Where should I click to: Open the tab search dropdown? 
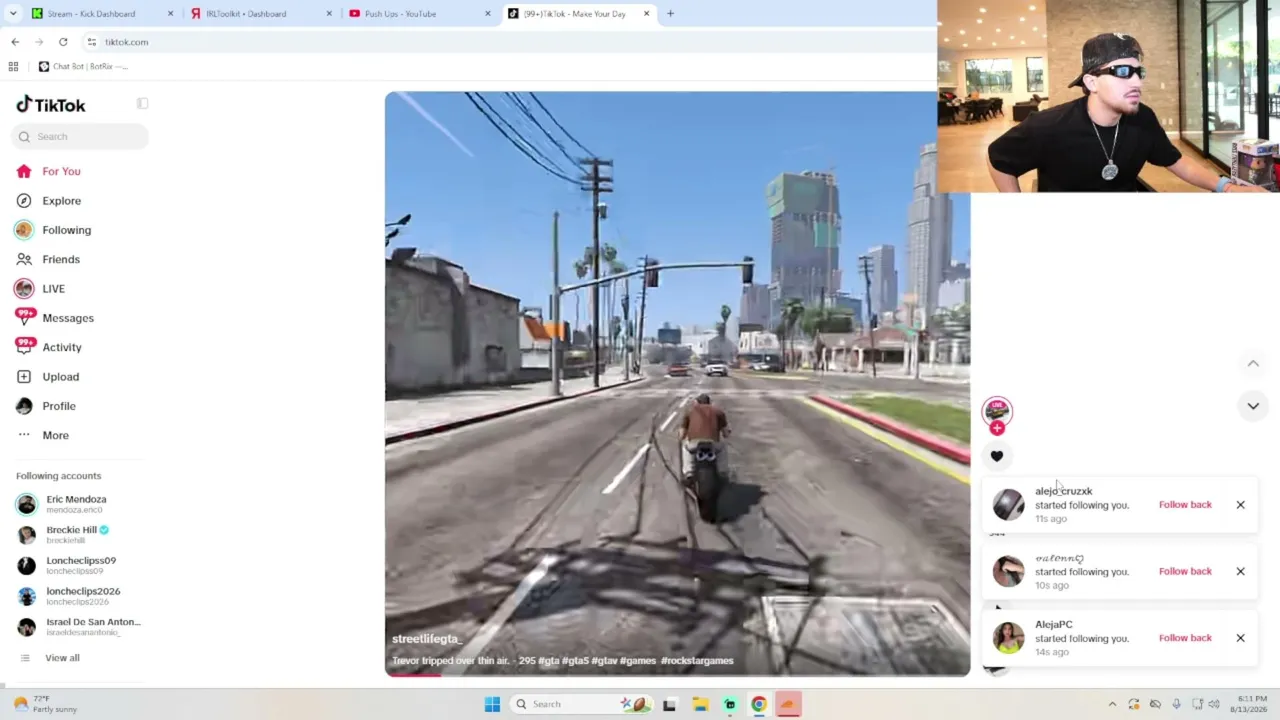(13, 14)
